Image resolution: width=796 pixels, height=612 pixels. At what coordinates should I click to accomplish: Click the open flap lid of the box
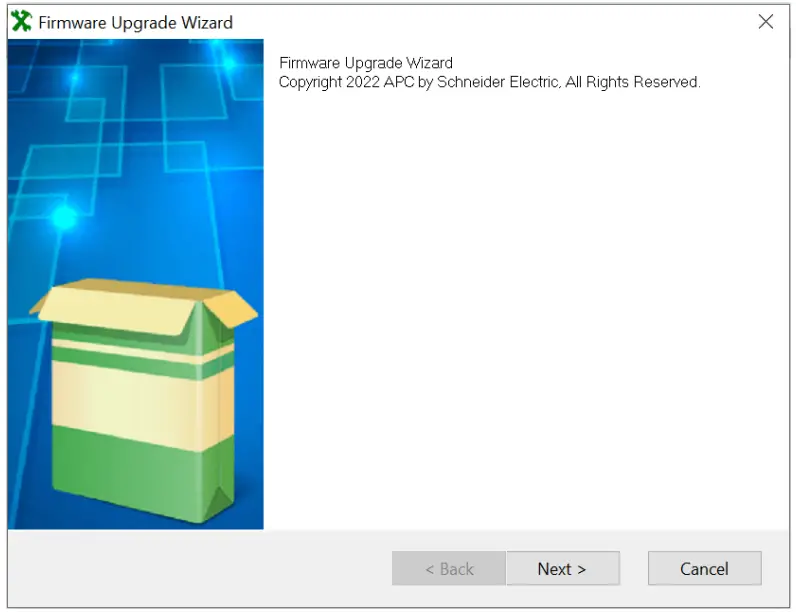pyautogui.click(x=144, y=304)
